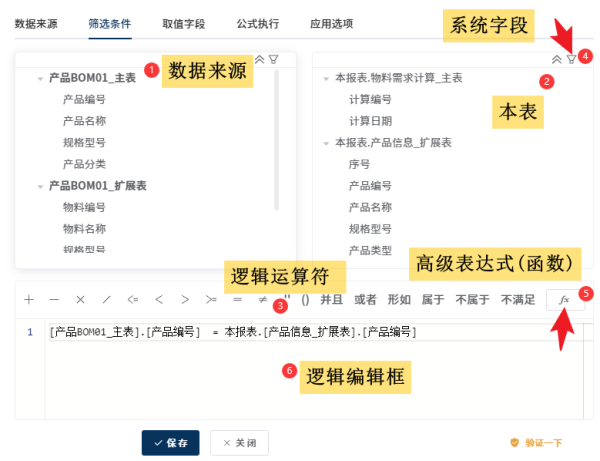
Task: Open the 应用选项 tab
Action: 331,24
